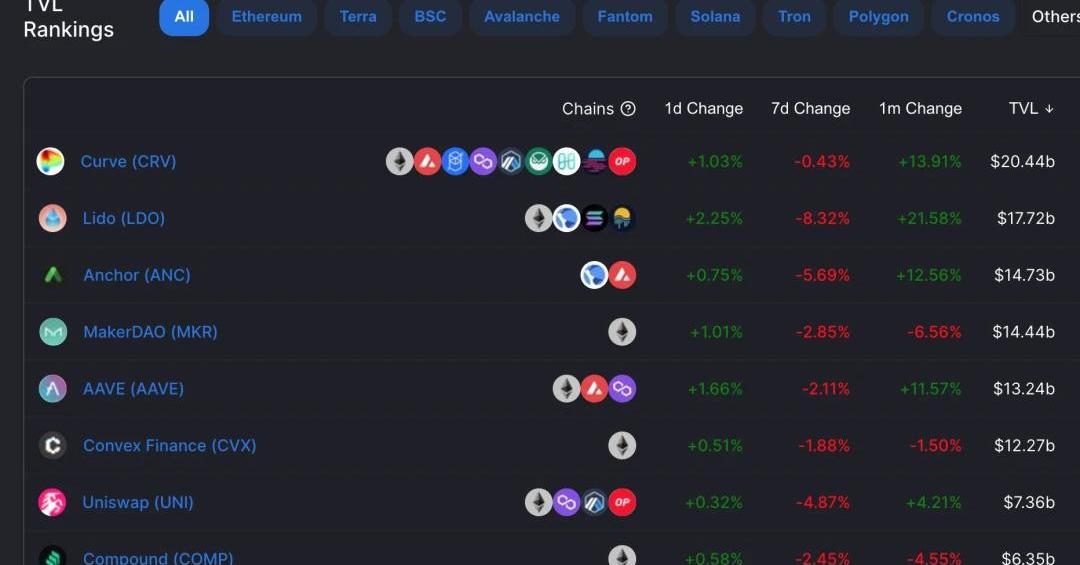1080x565 pixels.
Task: Select the All chains filter tab
Action: pos(184,17)
